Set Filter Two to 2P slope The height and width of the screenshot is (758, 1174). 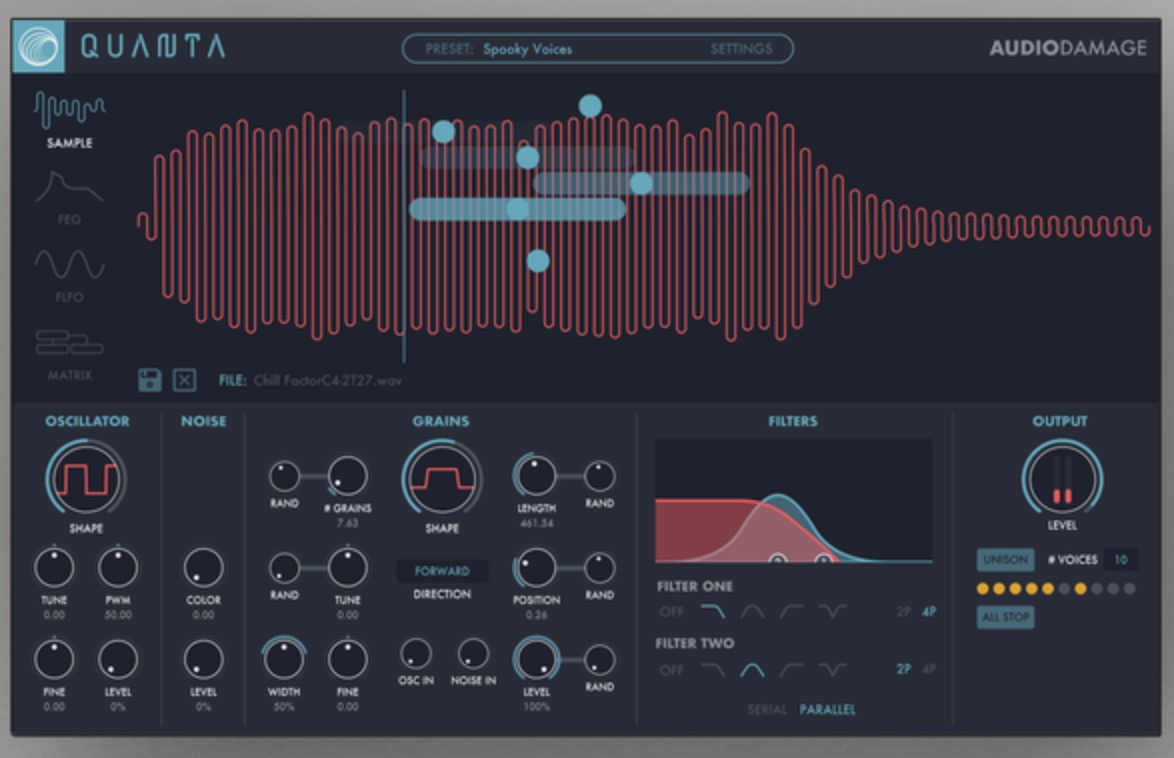[x=904, y=669]
